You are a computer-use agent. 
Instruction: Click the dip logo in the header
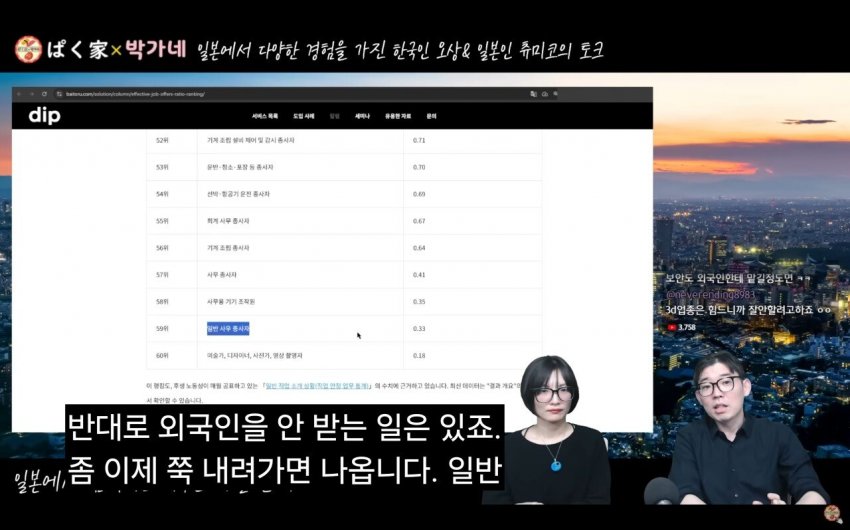44,116
